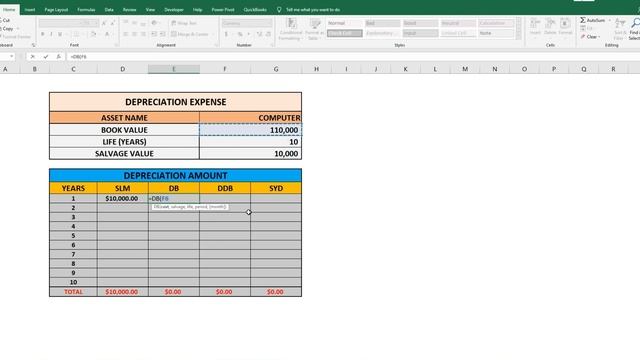
Task: Click the AutoSum sigma icon
Action: coord(583,20)
